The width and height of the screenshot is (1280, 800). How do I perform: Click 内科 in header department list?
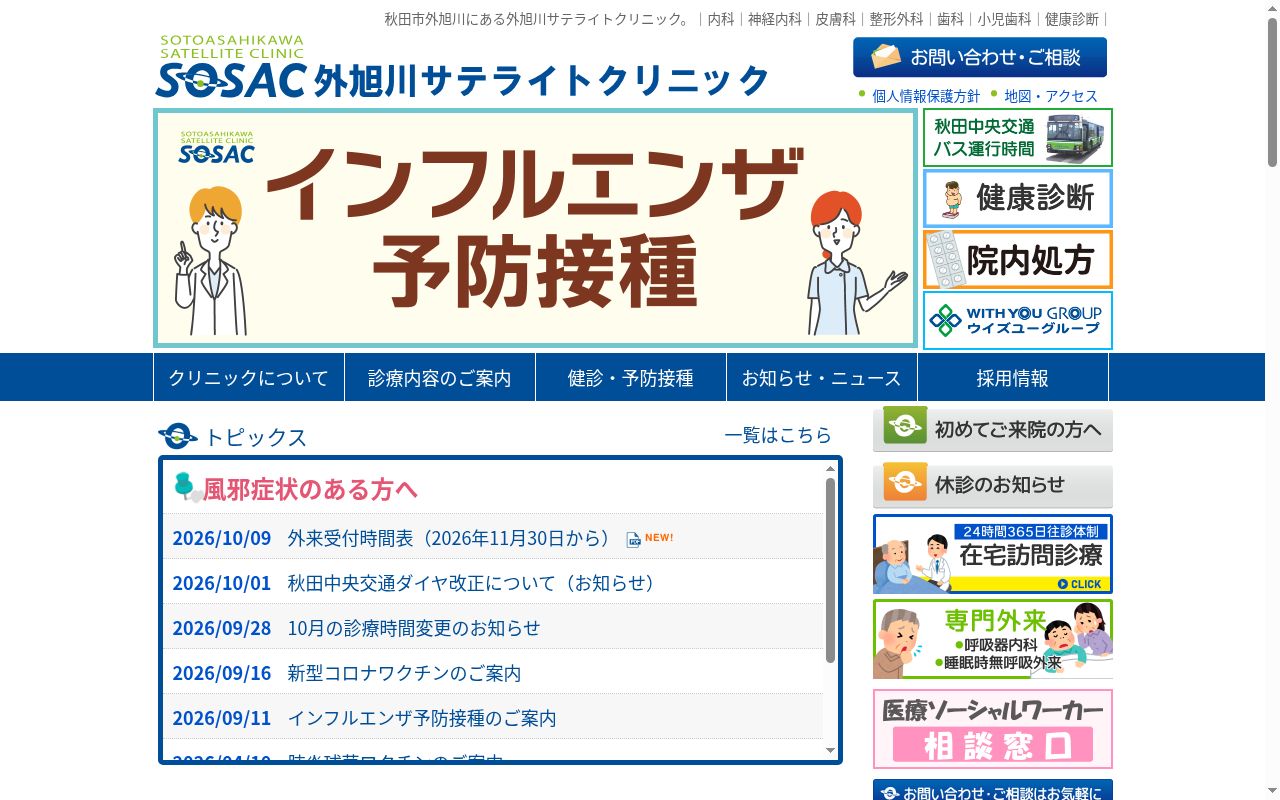(721, 19)
